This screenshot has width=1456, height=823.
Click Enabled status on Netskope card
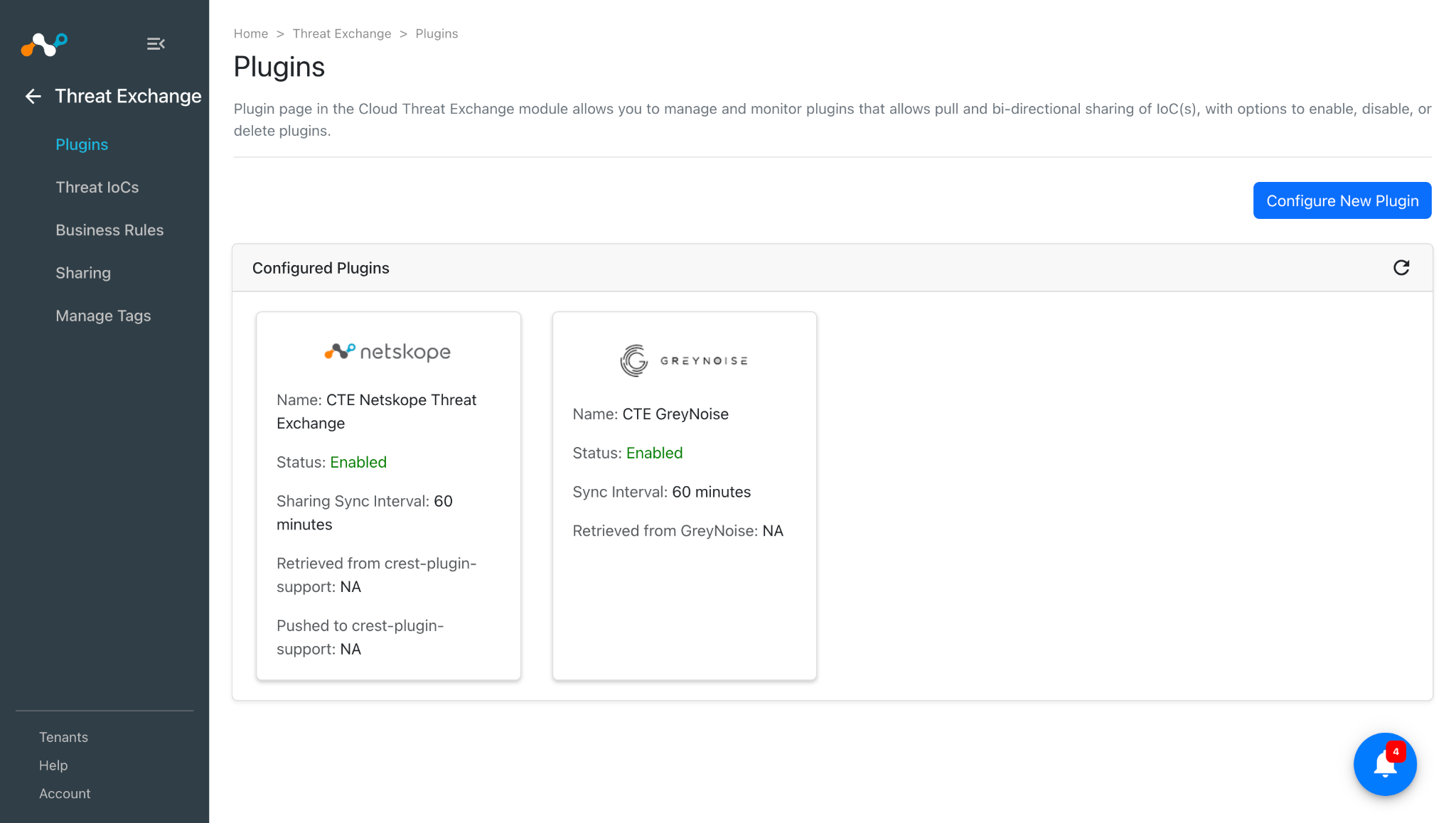click(358, 462)
